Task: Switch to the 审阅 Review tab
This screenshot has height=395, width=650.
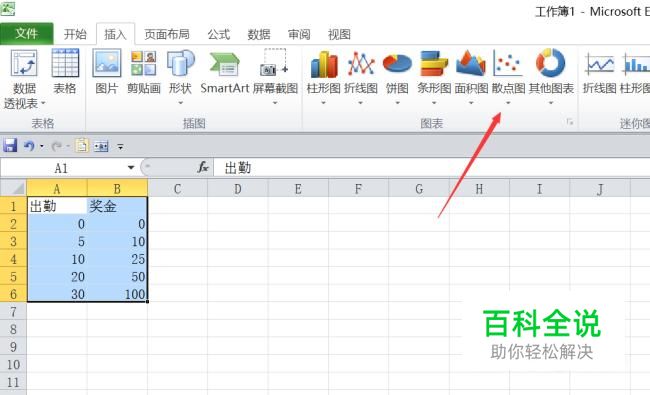Action: coord(299,34)
